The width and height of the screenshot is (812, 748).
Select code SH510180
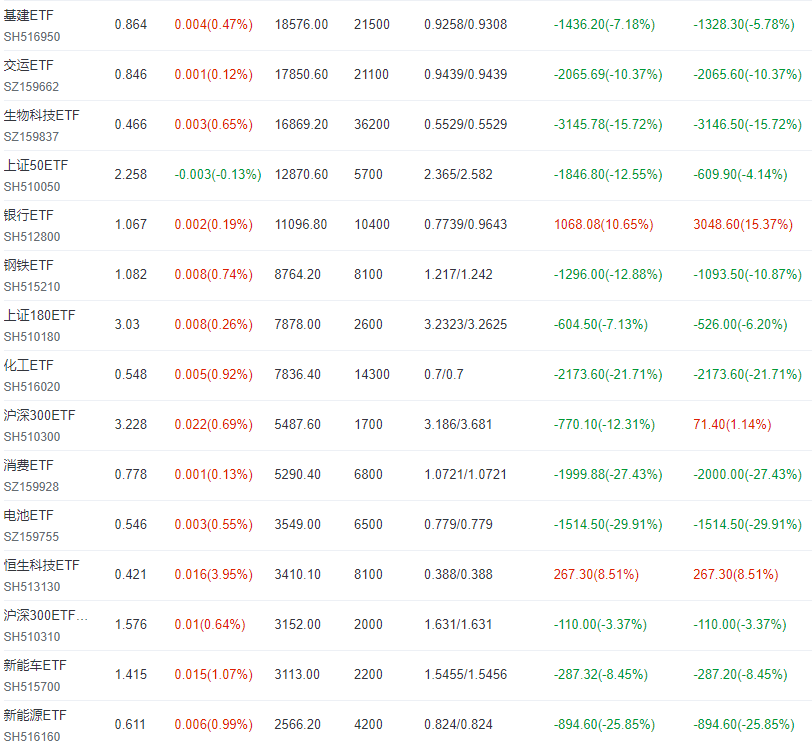coord(32,337)
